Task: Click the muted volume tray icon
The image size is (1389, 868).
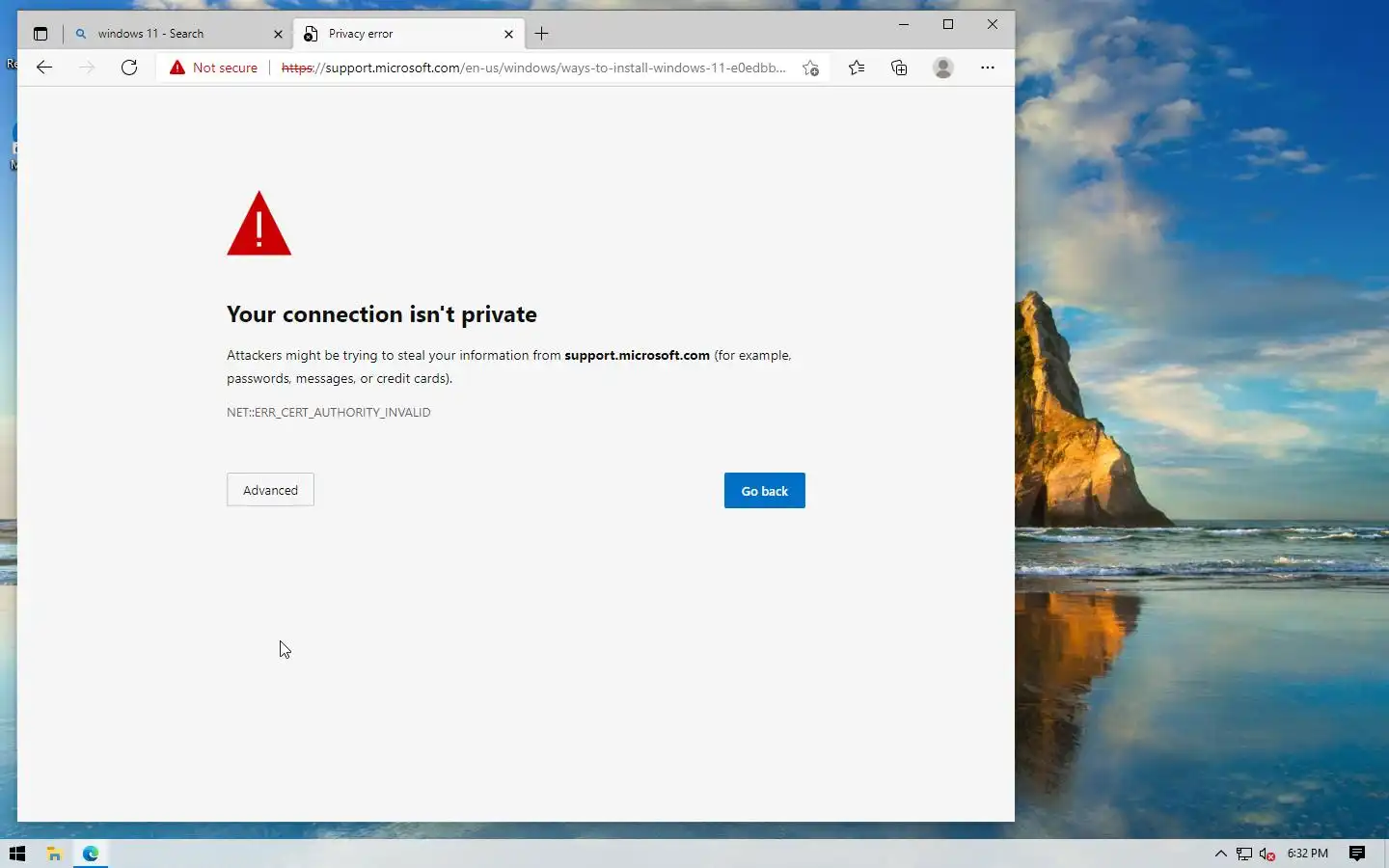Action: (1267, 854)
